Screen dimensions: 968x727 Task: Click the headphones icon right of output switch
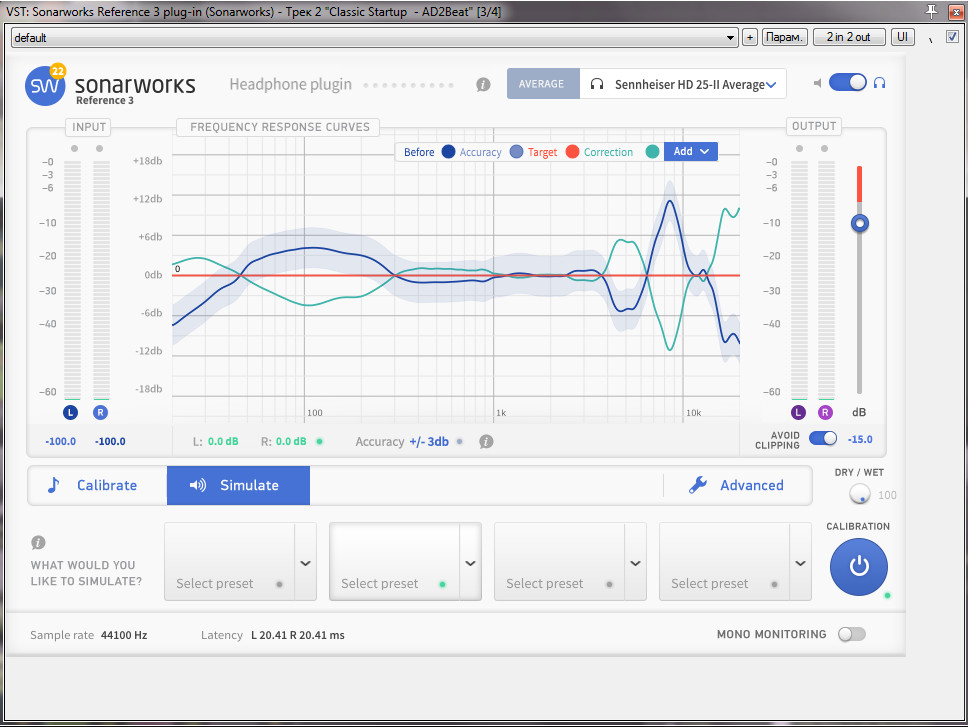pyautogui.click(x=879, y=83)
